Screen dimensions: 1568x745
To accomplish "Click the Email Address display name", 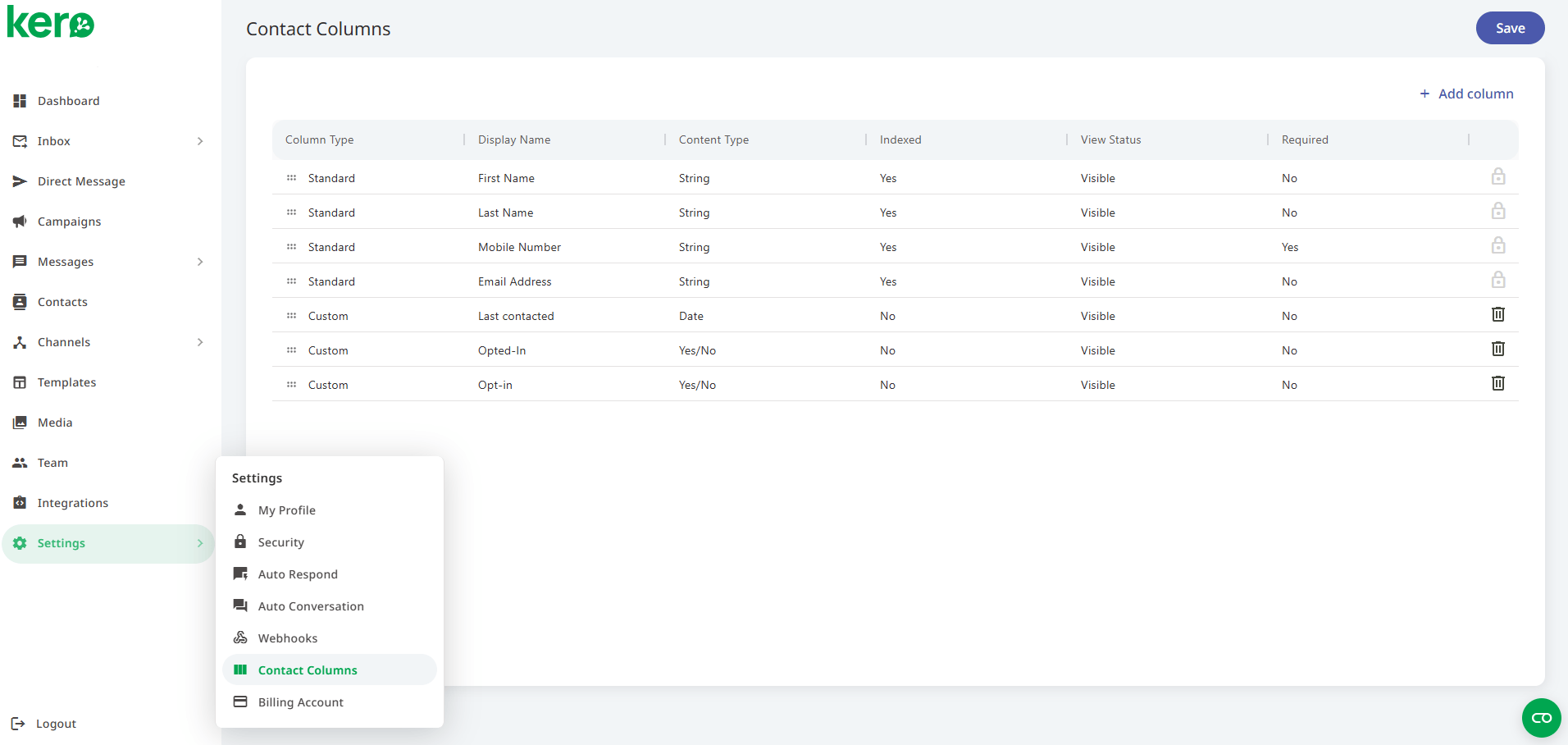I will (515, 281).
